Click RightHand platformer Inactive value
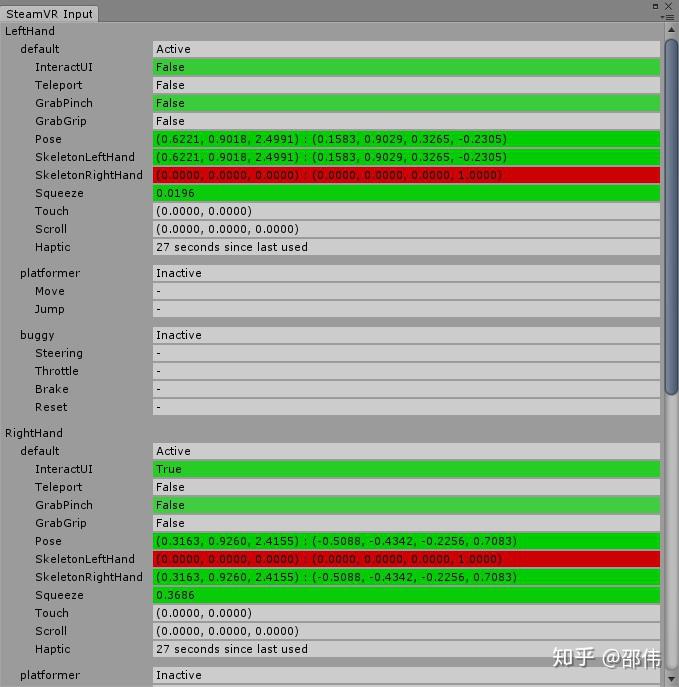 406,675
